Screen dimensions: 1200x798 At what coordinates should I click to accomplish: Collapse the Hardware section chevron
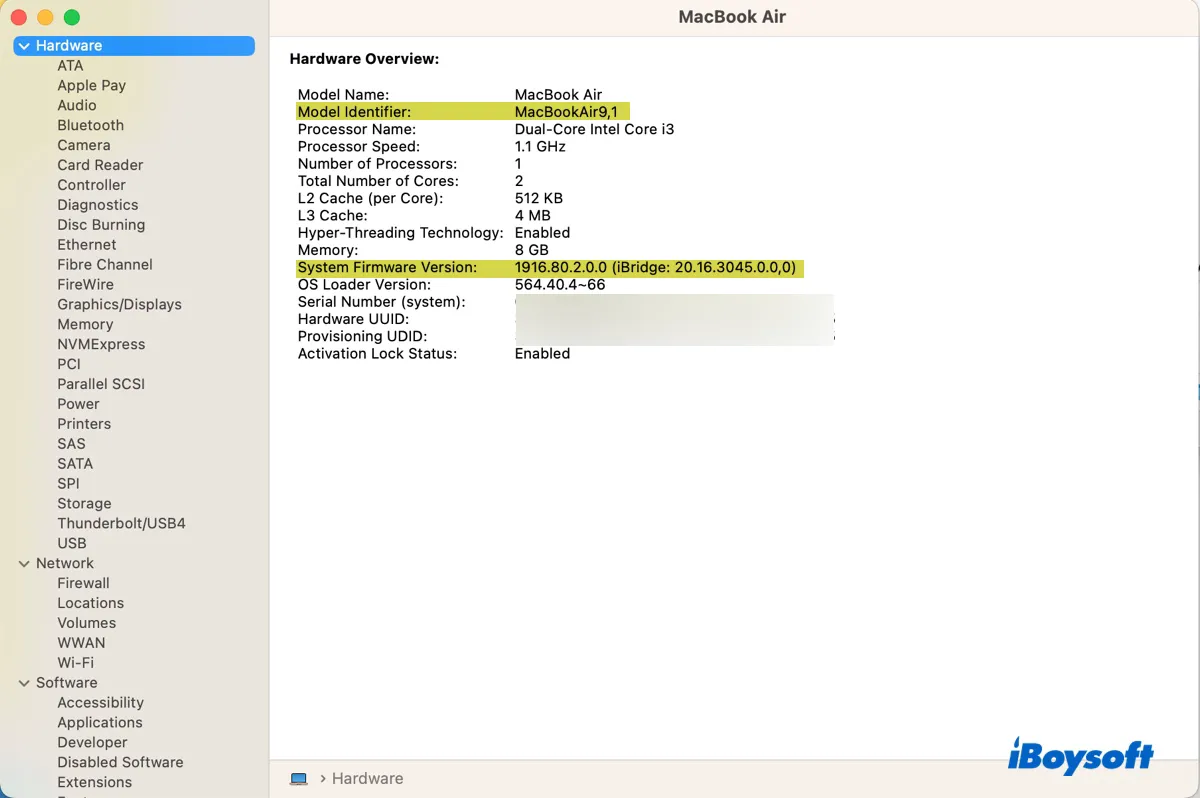[24, 46]
